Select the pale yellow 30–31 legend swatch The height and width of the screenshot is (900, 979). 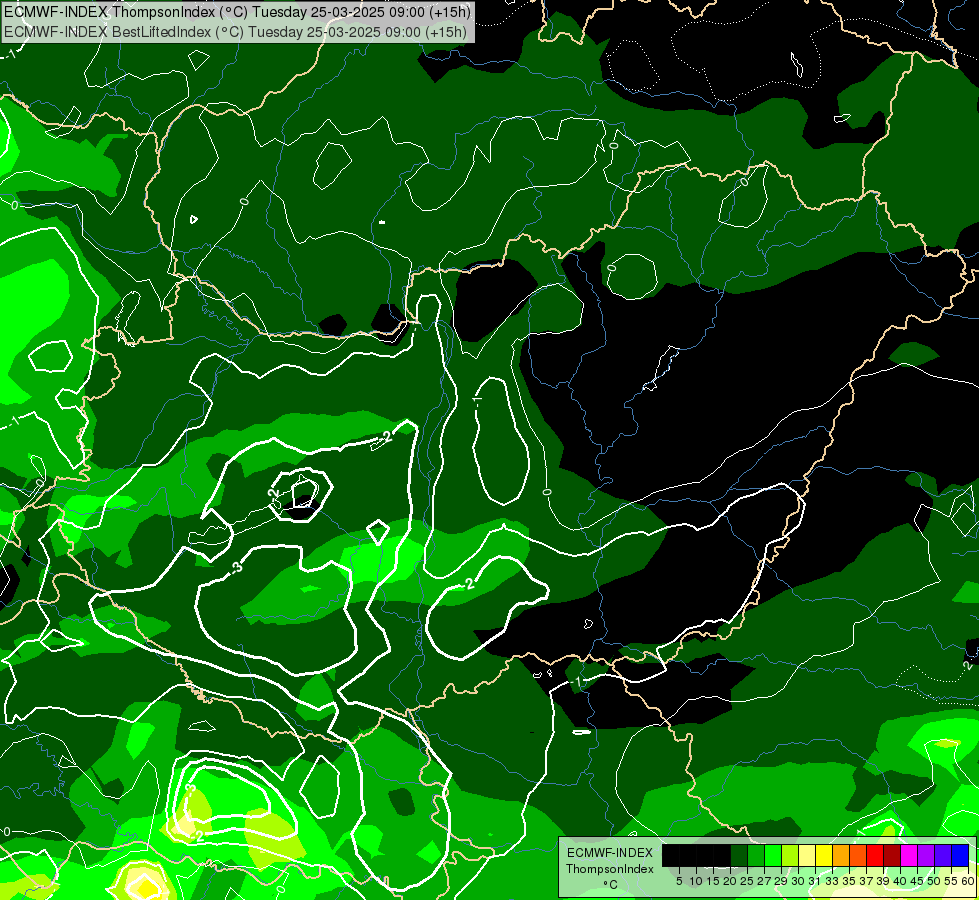(x=807, y=855)
